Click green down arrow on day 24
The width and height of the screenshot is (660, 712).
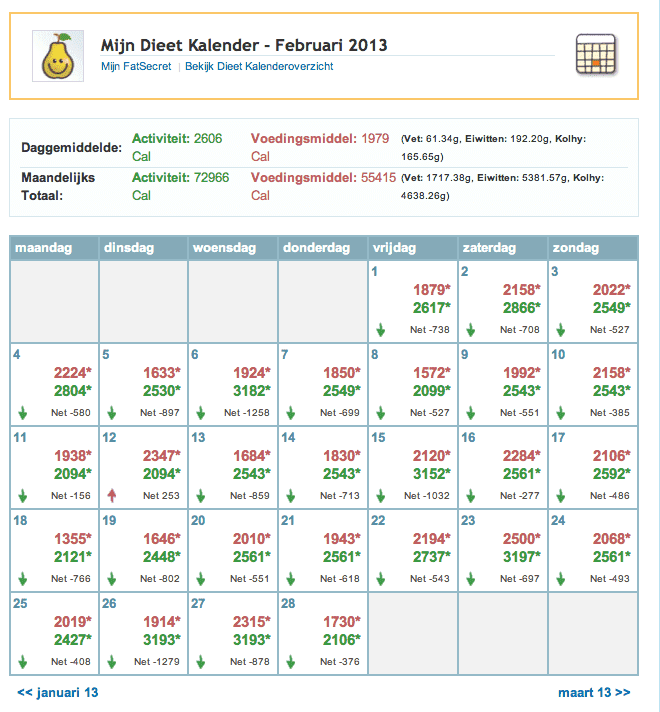(x=561, y=579)
